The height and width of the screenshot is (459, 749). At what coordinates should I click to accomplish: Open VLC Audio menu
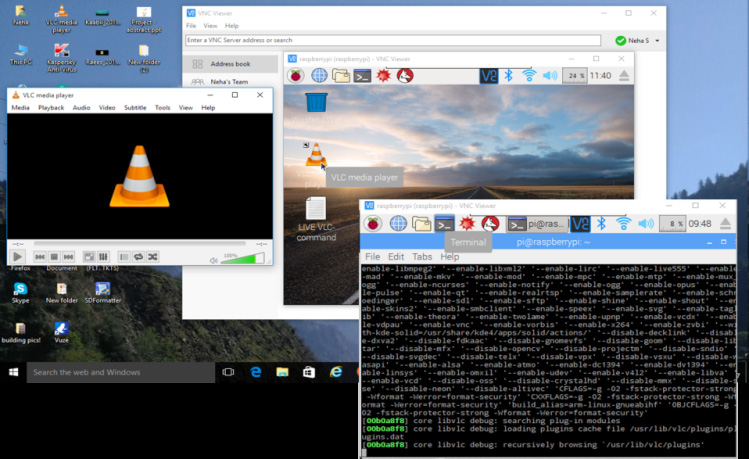(x=81, y=107)
